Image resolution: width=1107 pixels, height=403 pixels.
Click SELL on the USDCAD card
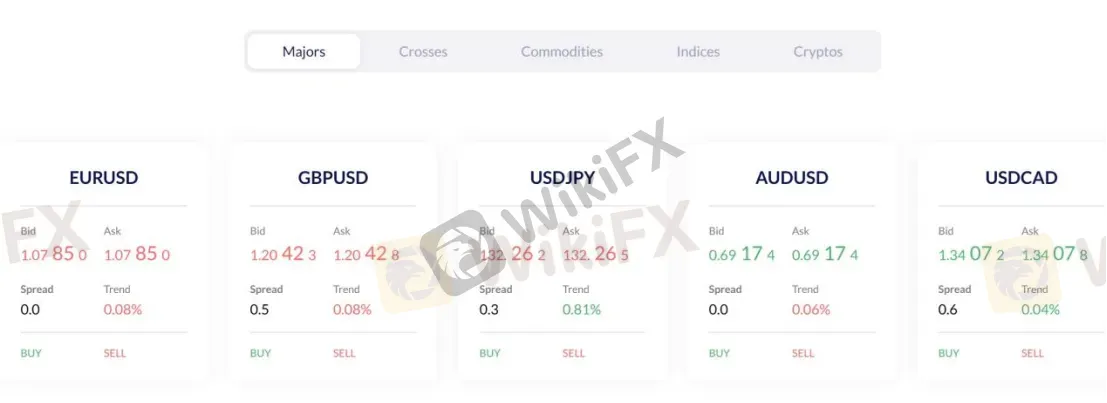1033,353
